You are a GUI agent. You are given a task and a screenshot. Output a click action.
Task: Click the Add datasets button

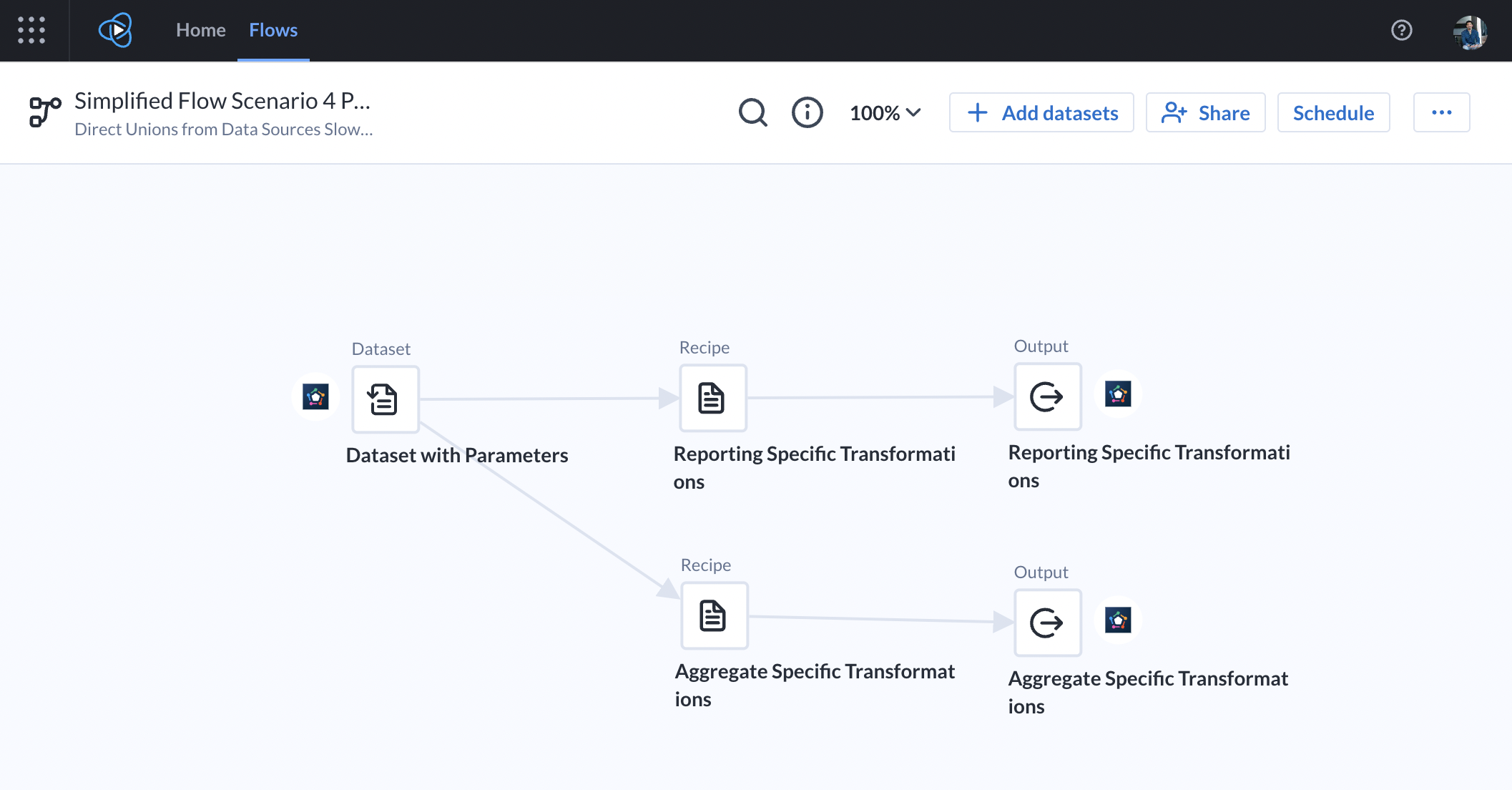click(x=1041, y=112)
